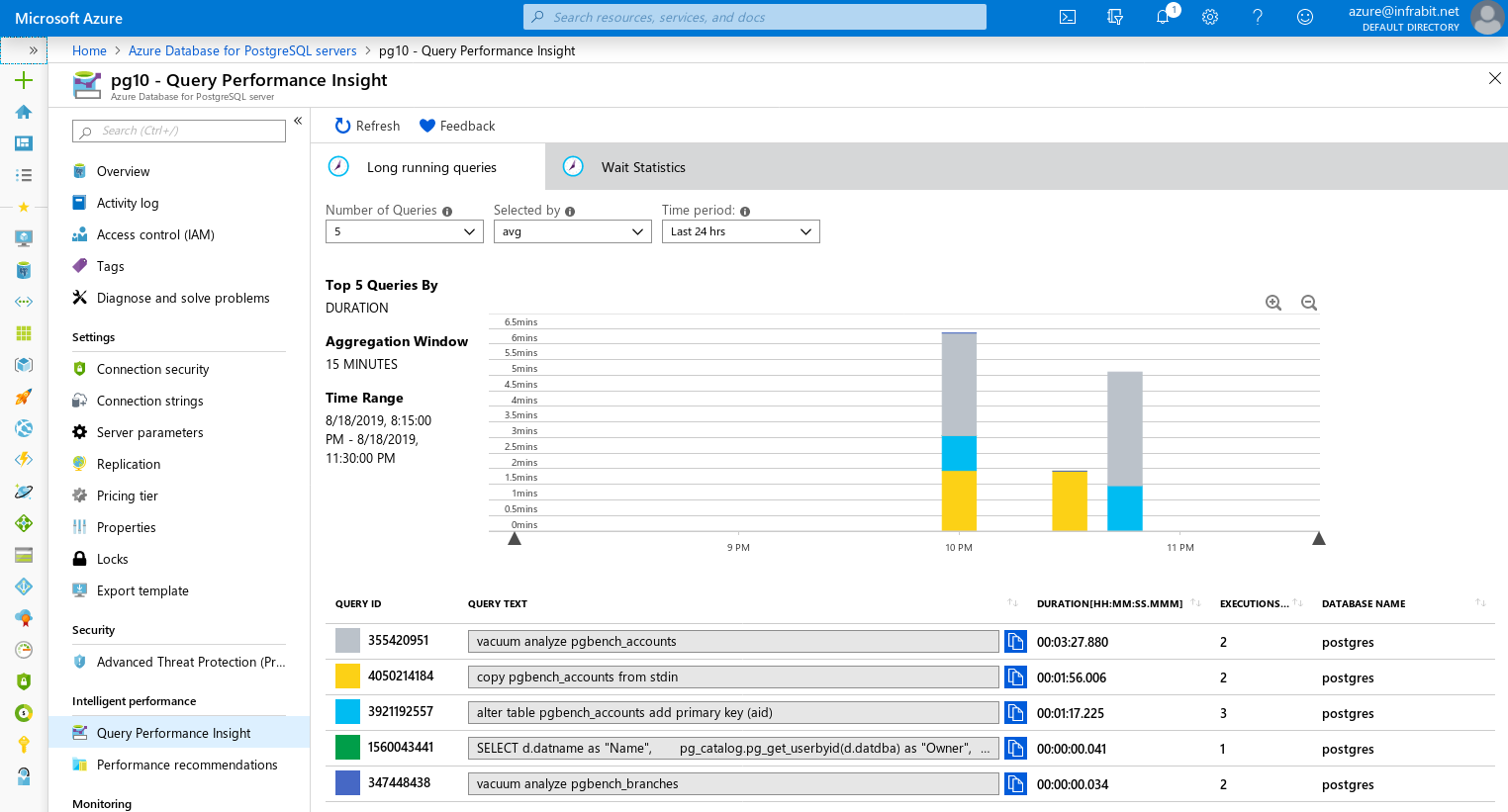
Task: Open the Number of Queries dropdown
Action: (x=405, y=231)
